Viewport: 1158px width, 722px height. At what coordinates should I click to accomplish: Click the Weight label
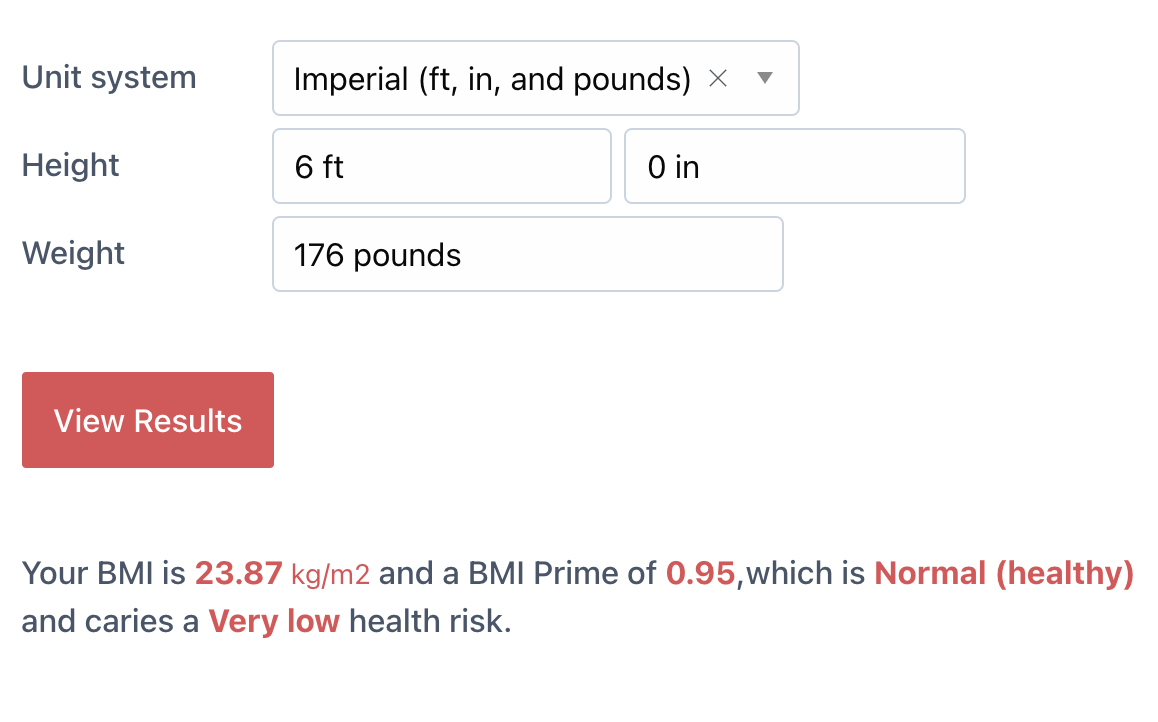[x=73, y=254]
